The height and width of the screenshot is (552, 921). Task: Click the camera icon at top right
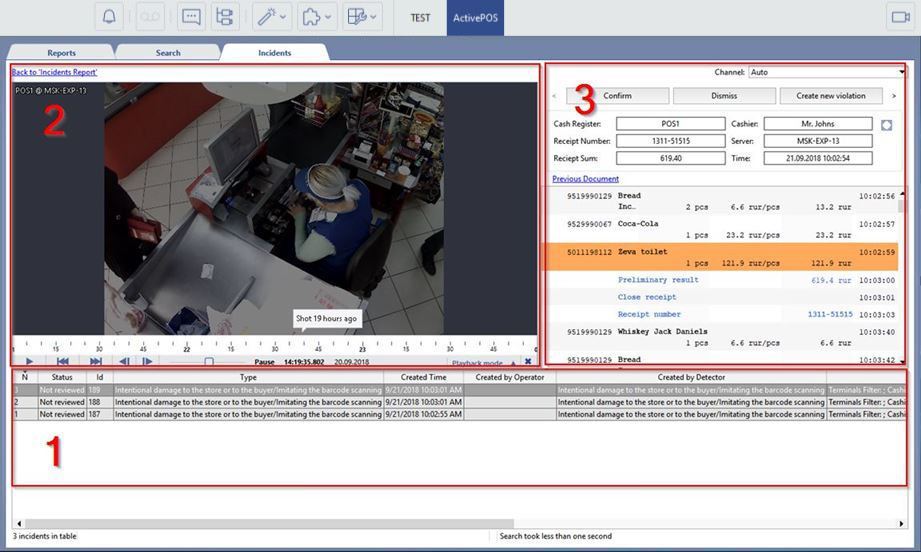(x=899, y=17)
